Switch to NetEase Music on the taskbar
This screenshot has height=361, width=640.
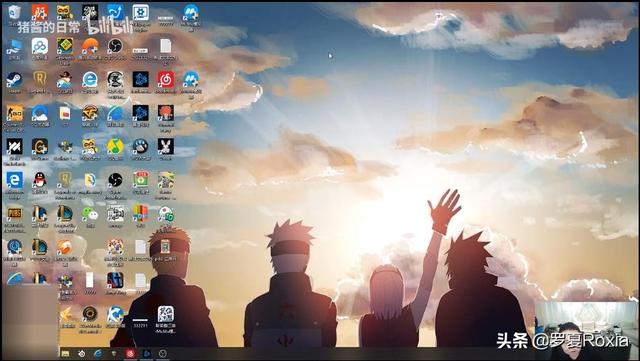(x=130, y=354)
